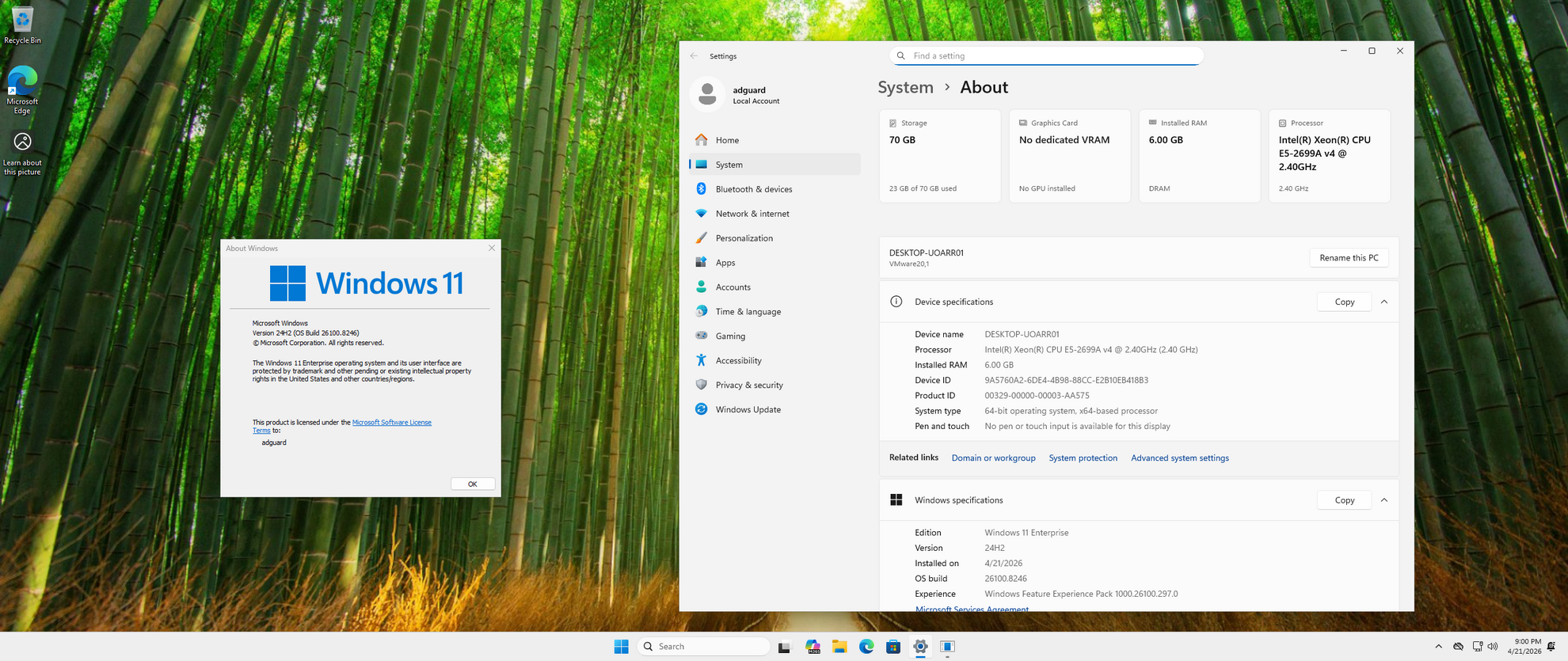Click the Settings back arrow
The width and height of the screenshot is (1568, 661).
pos(694,56)
